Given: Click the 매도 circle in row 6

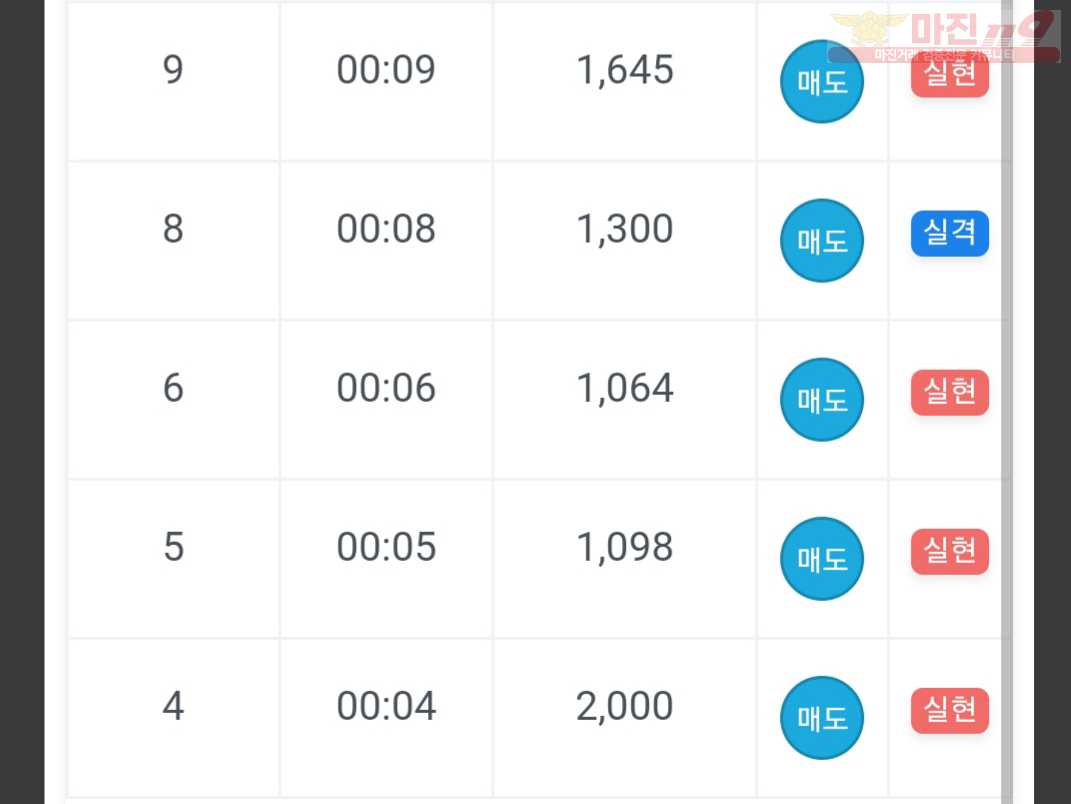Looking at the screenshot, I should click(822, 400).
